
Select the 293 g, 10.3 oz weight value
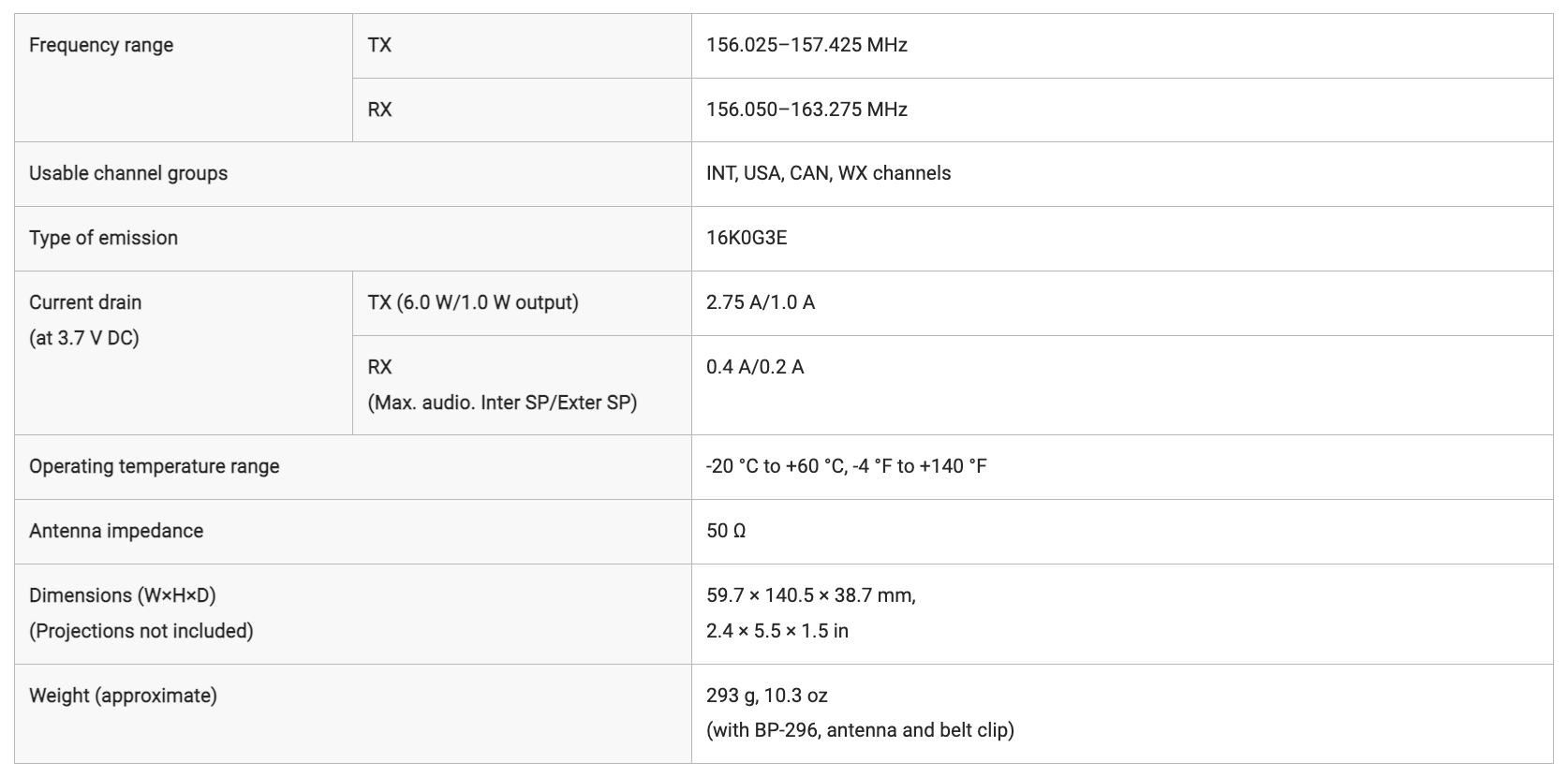(x=767, y=696)
